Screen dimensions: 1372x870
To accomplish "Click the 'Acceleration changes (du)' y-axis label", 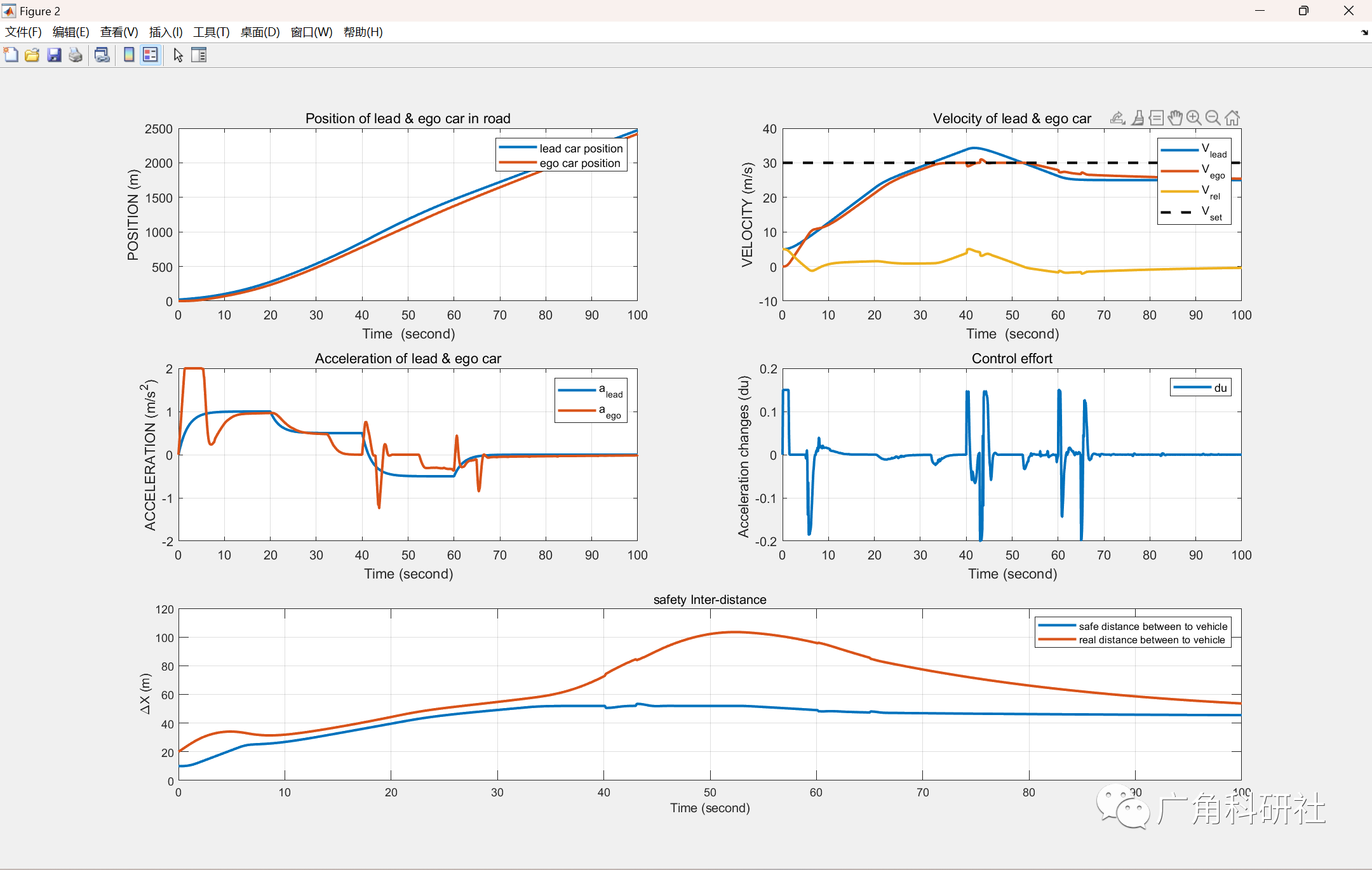I will 744,456.
